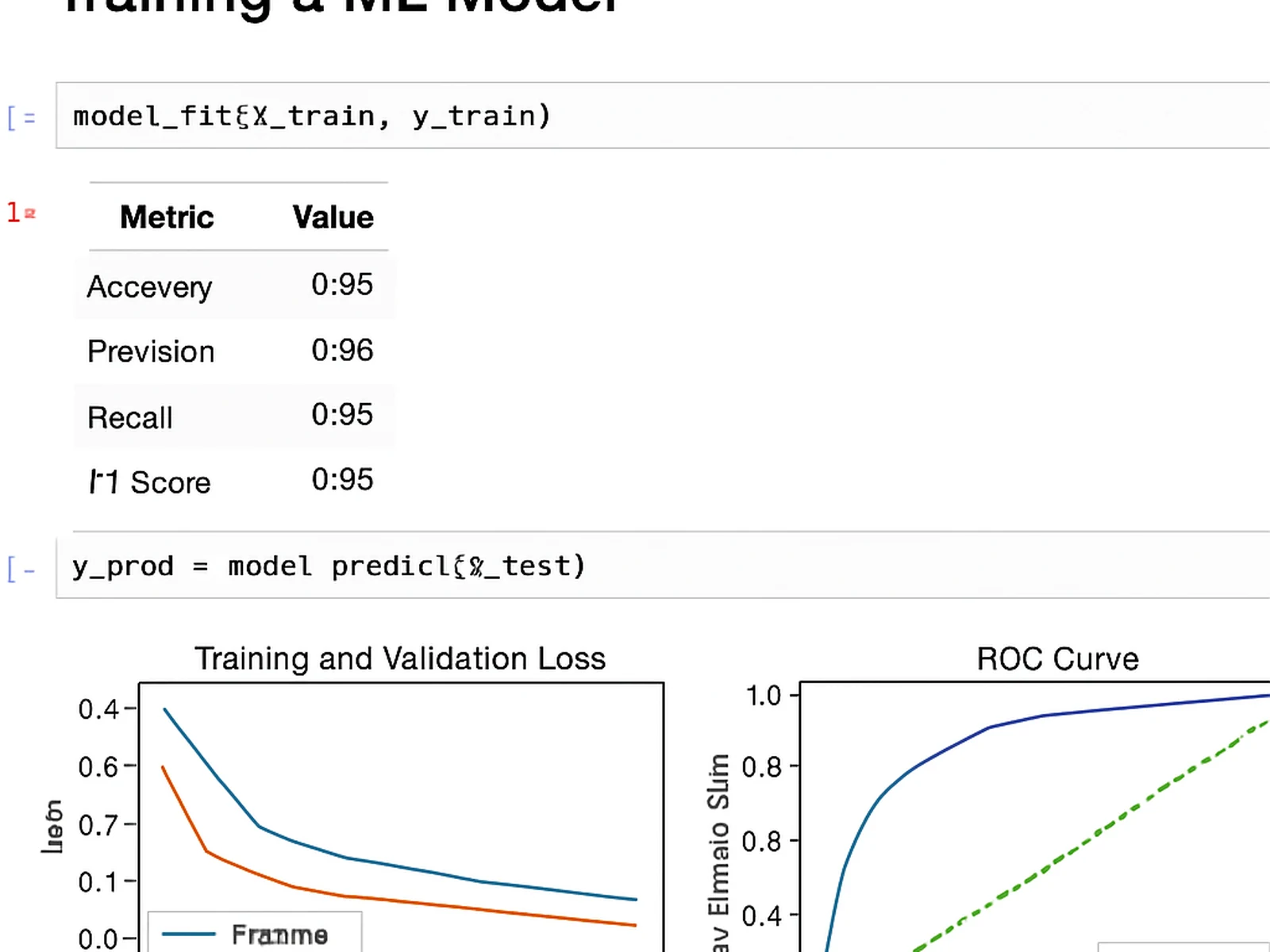Click the ROC Curve chart title
Viewport: 1270px width, 952px height.
[x=1057, y=658]
